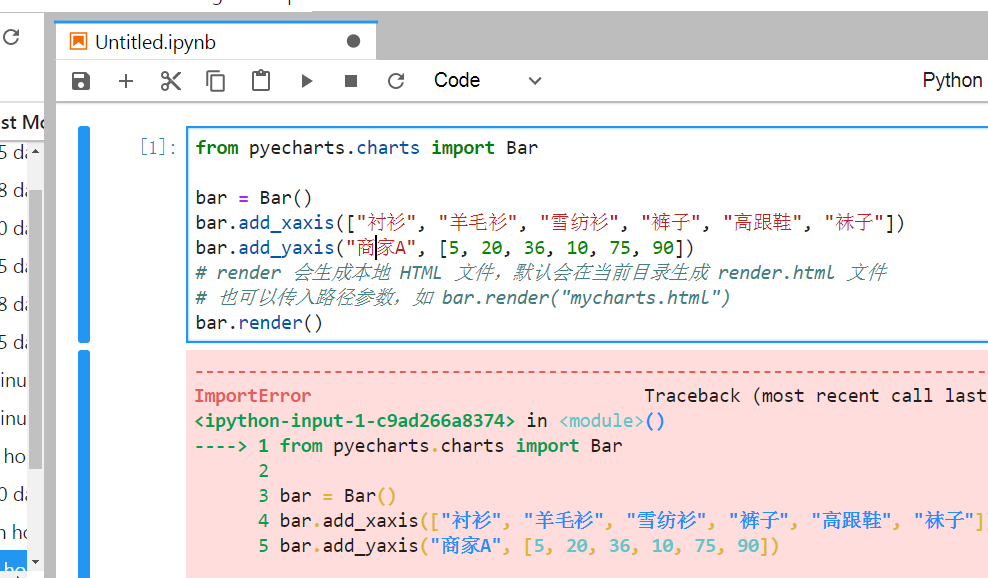988x578 pixels.
Task: Cut the selected cell
Action: point(170,81)
